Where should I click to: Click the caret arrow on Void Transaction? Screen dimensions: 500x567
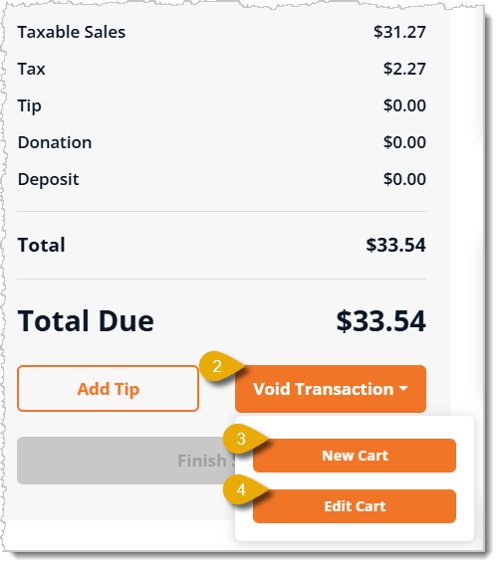pyautogui.click(x=403, y=389)
